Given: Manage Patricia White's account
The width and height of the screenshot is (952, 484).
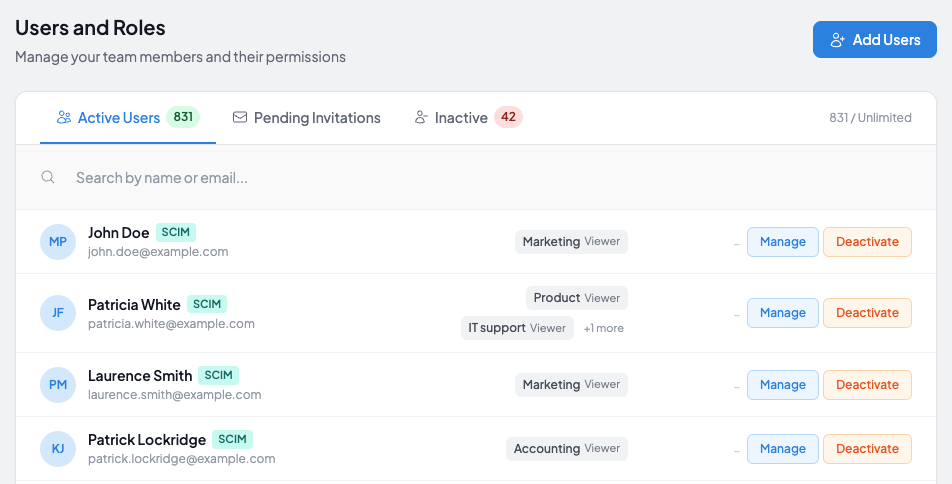Looking at the screenshot, I should pyautogui.click(x=783, y=313).
